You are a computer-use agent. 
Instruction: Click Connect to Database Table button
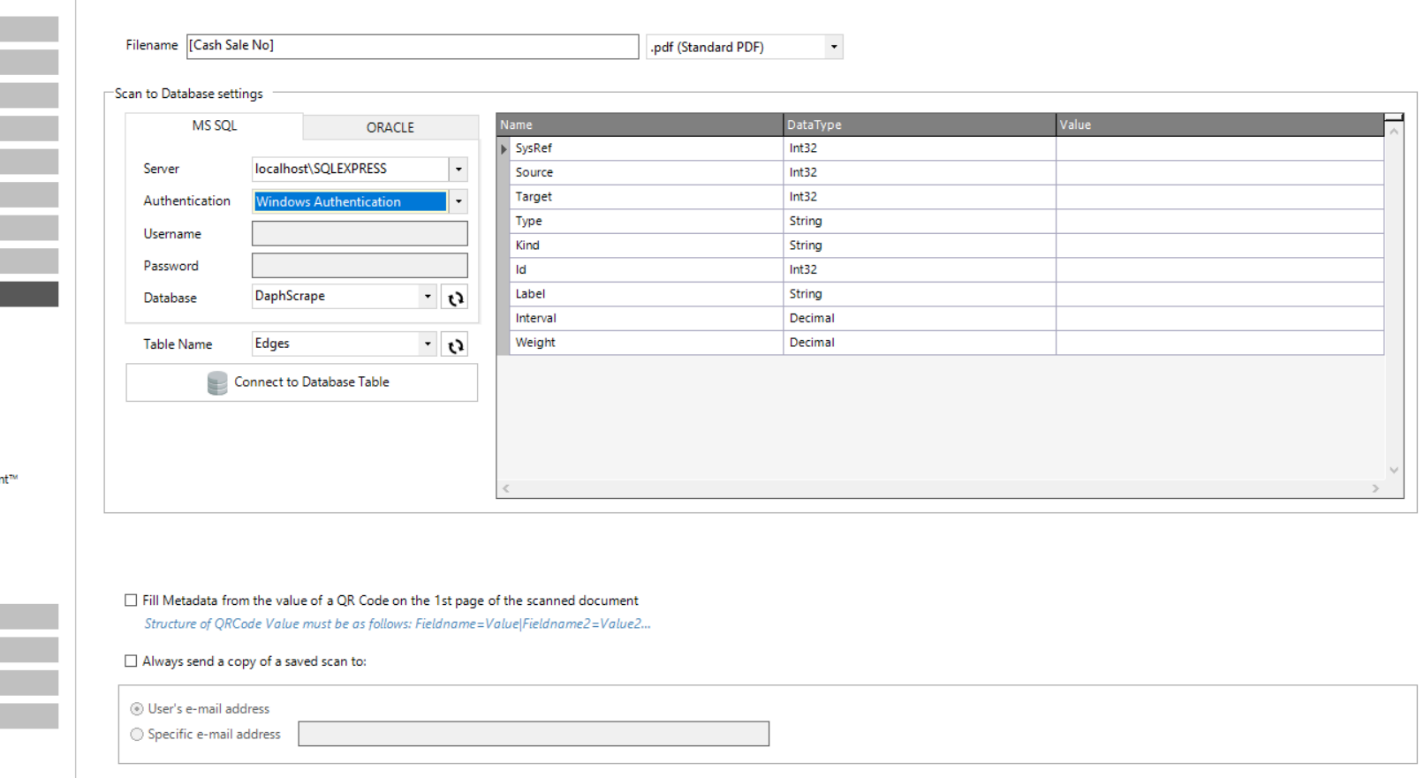pos(301,382)
